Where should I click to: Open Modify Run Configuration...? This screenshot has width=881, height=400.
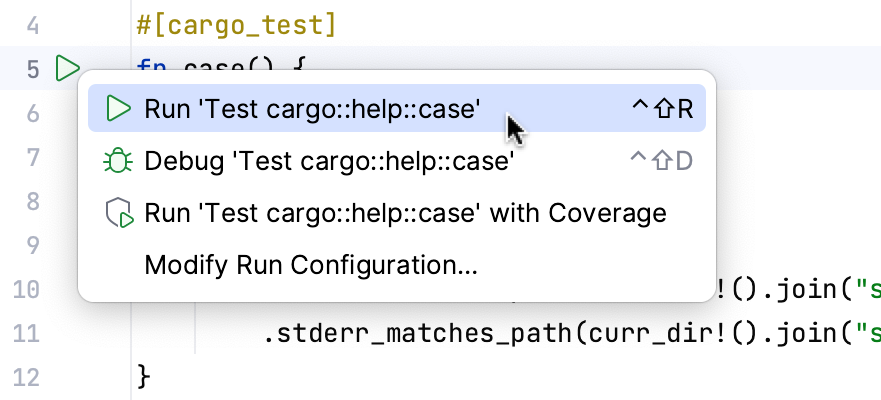tap(311, 265)
